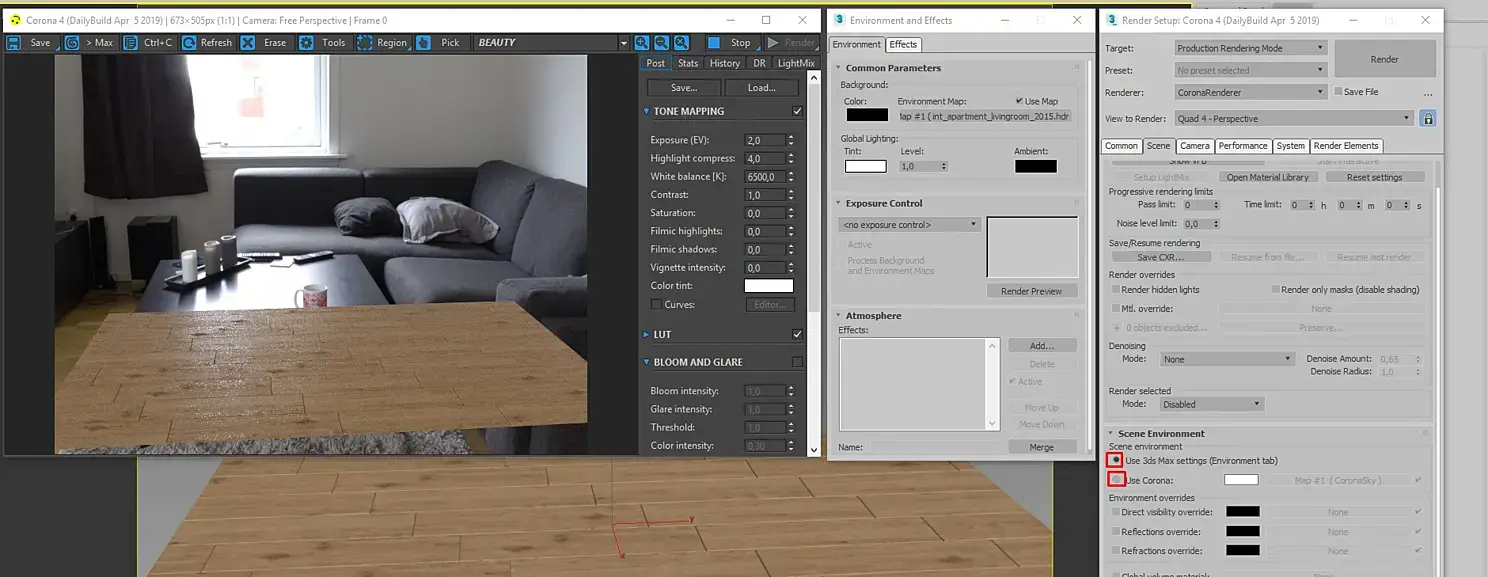Click the Color tint white swatch
Image resolution: width=1488 pixels, height=577 pixels.
768,286
